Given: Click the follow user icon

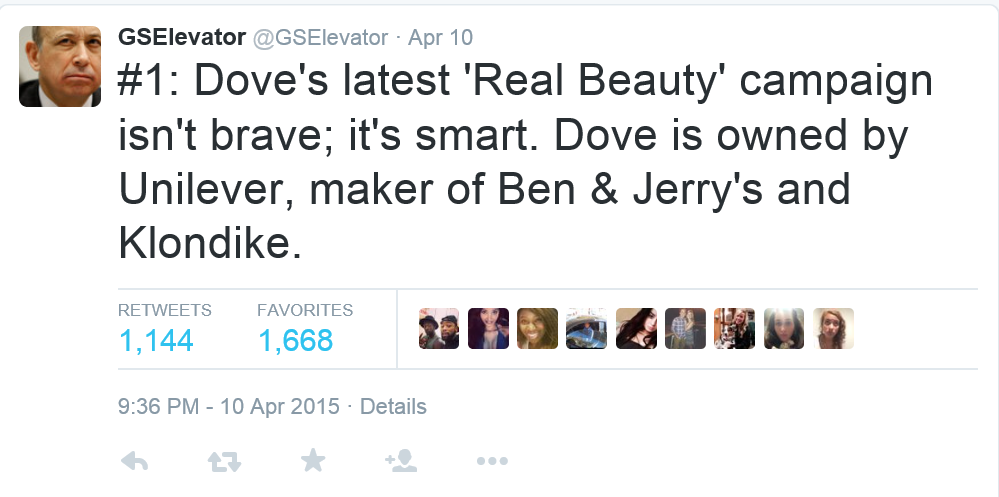Looking at the screenshot, I should (x=401, y=460).
